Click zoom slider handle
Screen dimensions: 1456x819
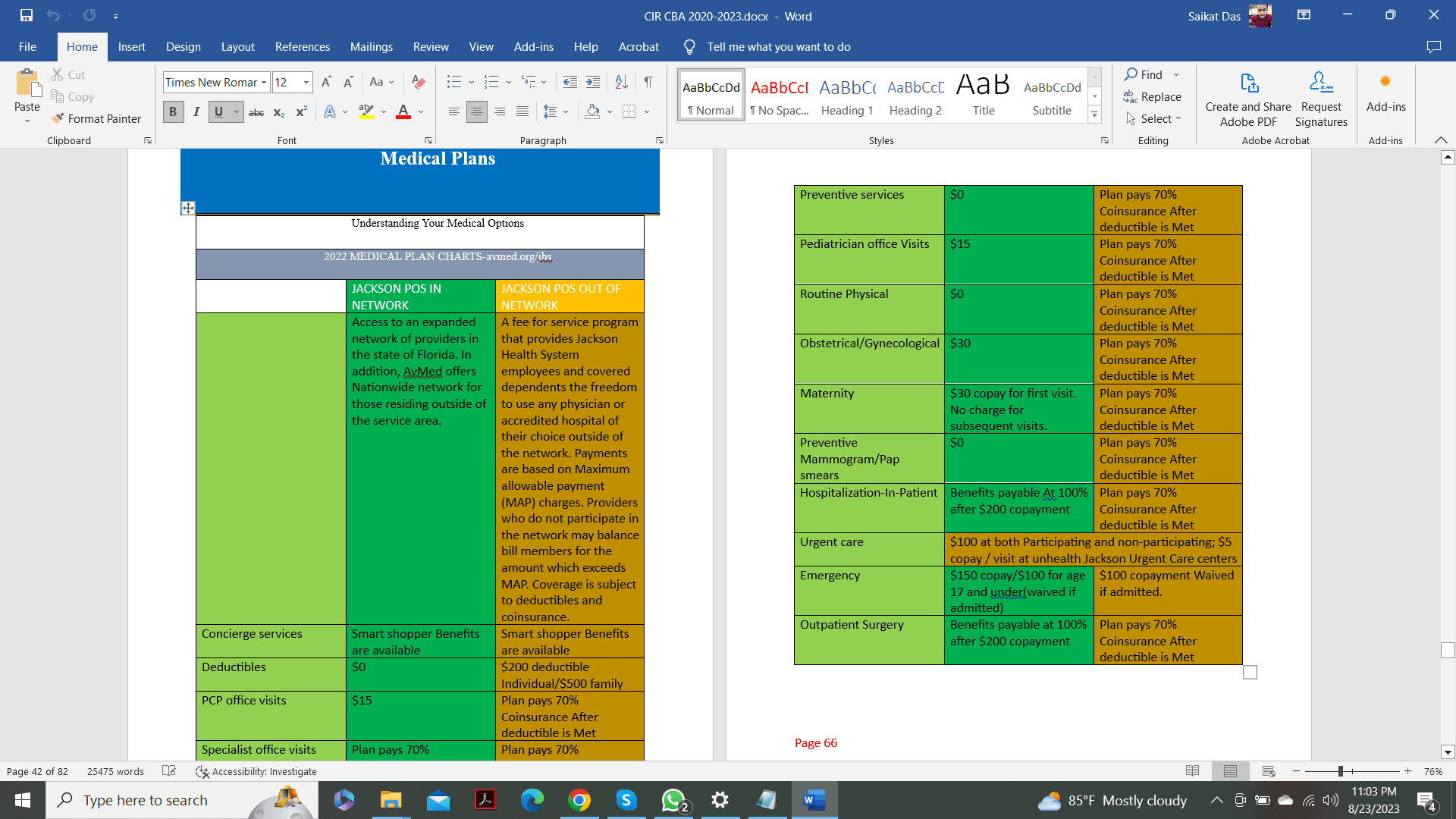(x=1341, y=771)
